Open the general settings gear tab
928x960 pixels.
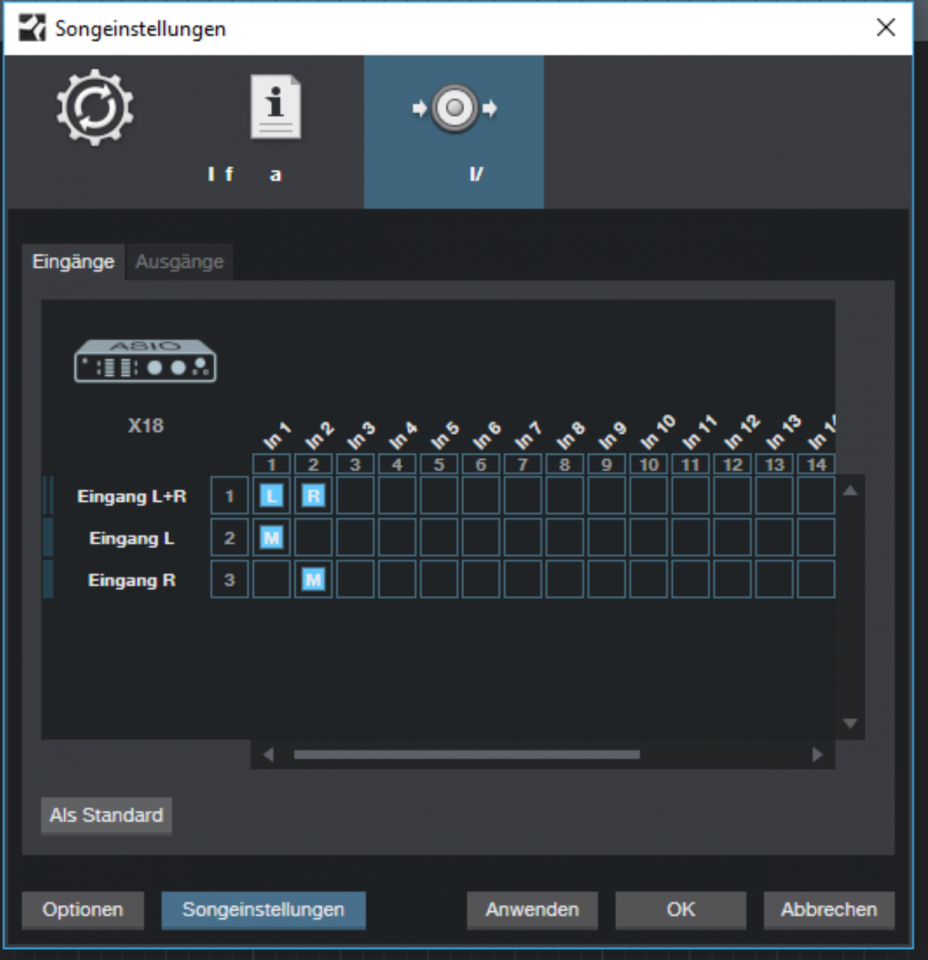(95, 108)
